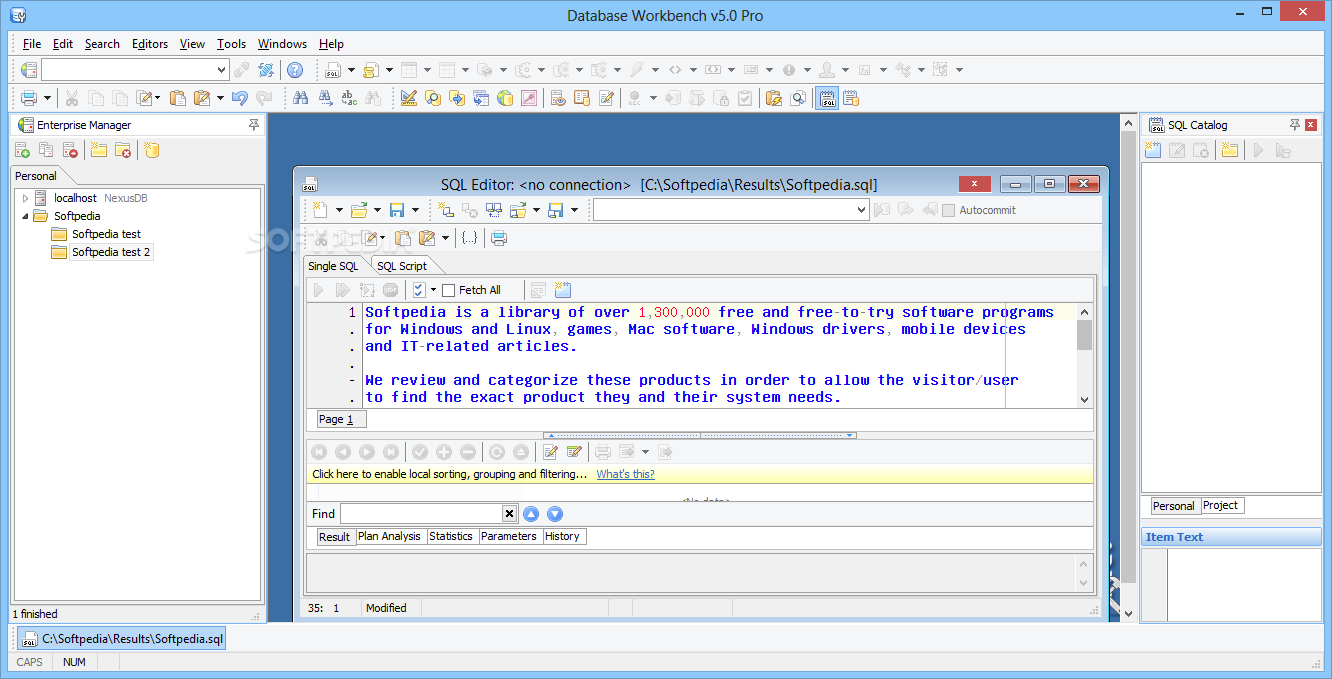Click the Softpedia.sql window bar button
1332x679 pixels.
click(x=122, y=638)
